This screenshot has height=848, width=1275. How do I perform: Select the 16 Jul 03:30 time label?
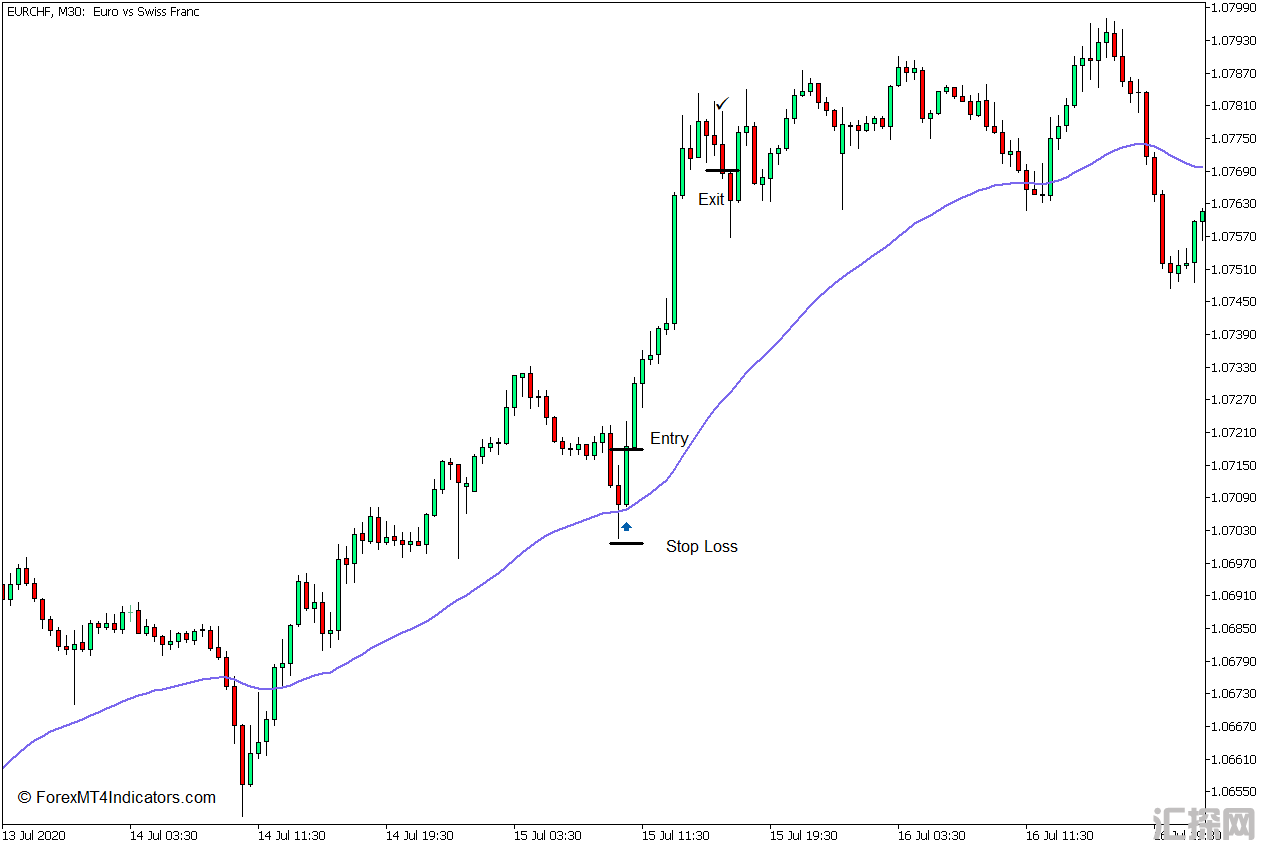pyautogui.click(x=931, y=835)
